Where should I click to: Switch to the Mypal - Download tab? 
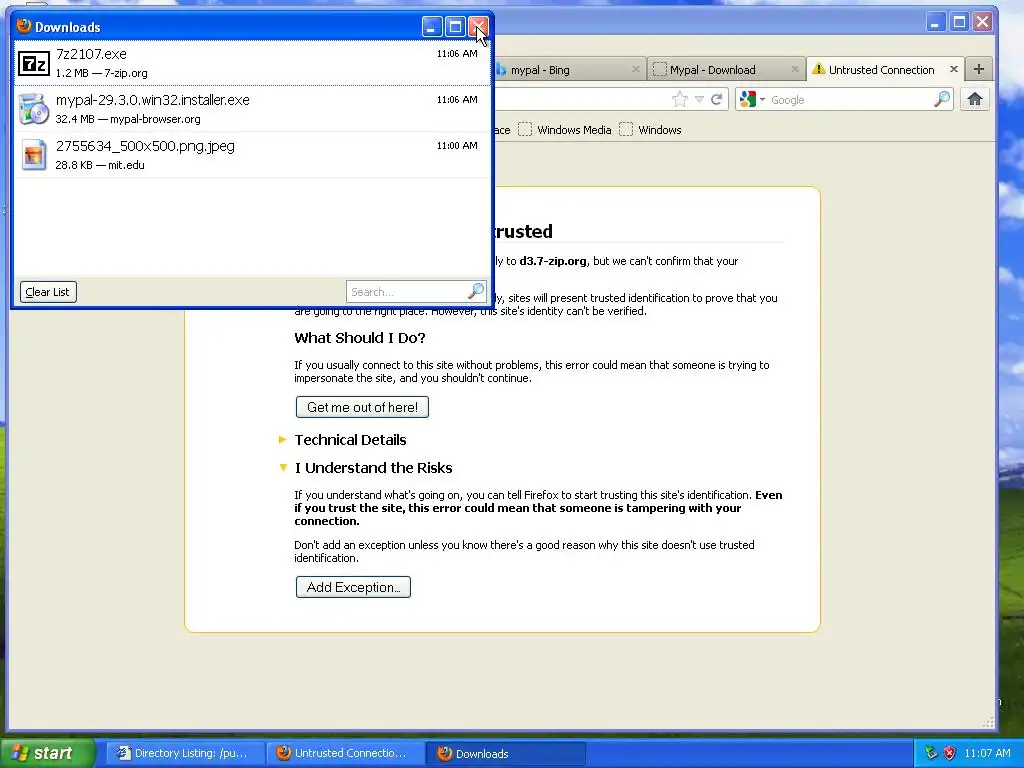[725, 70]
